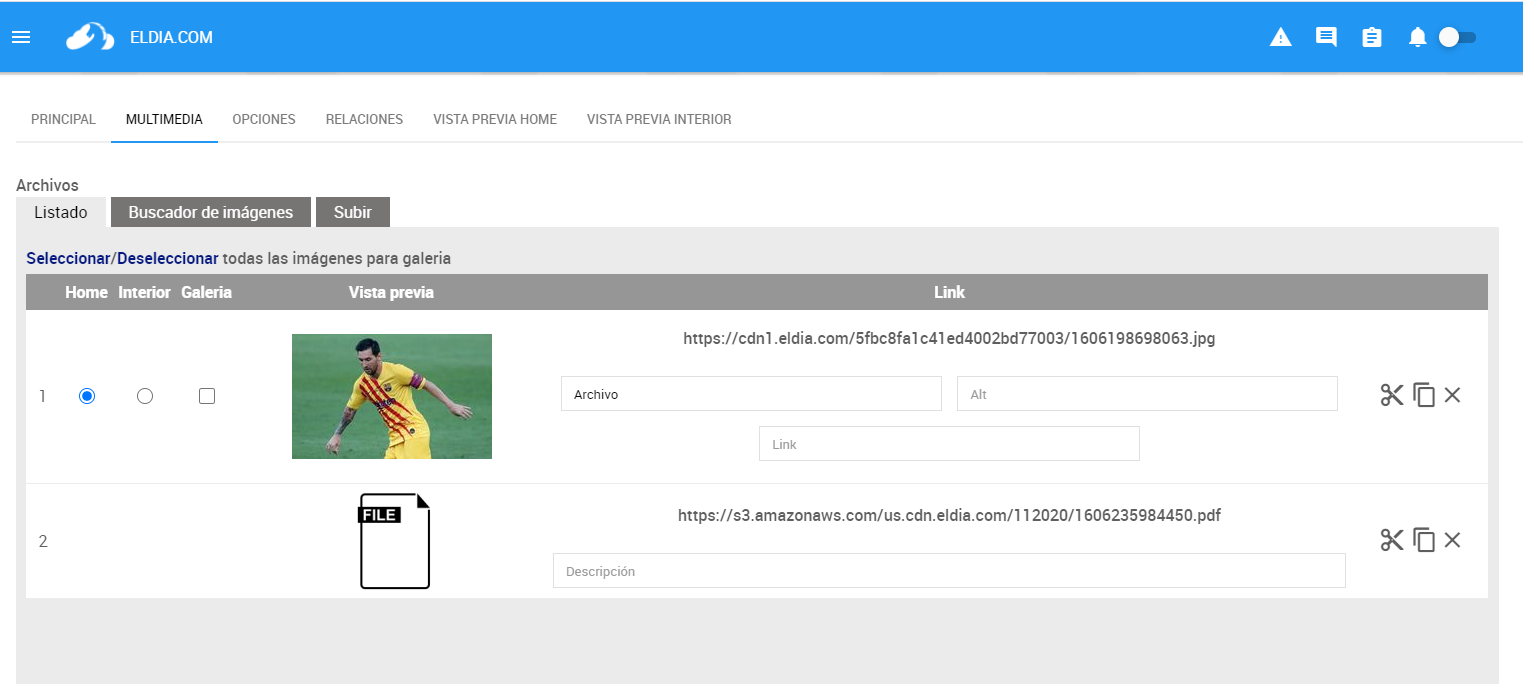The width and height of the screenshot is (1523, 697).
Task: Click the warning triangle alert icon
Action: tap(1280, 37)
